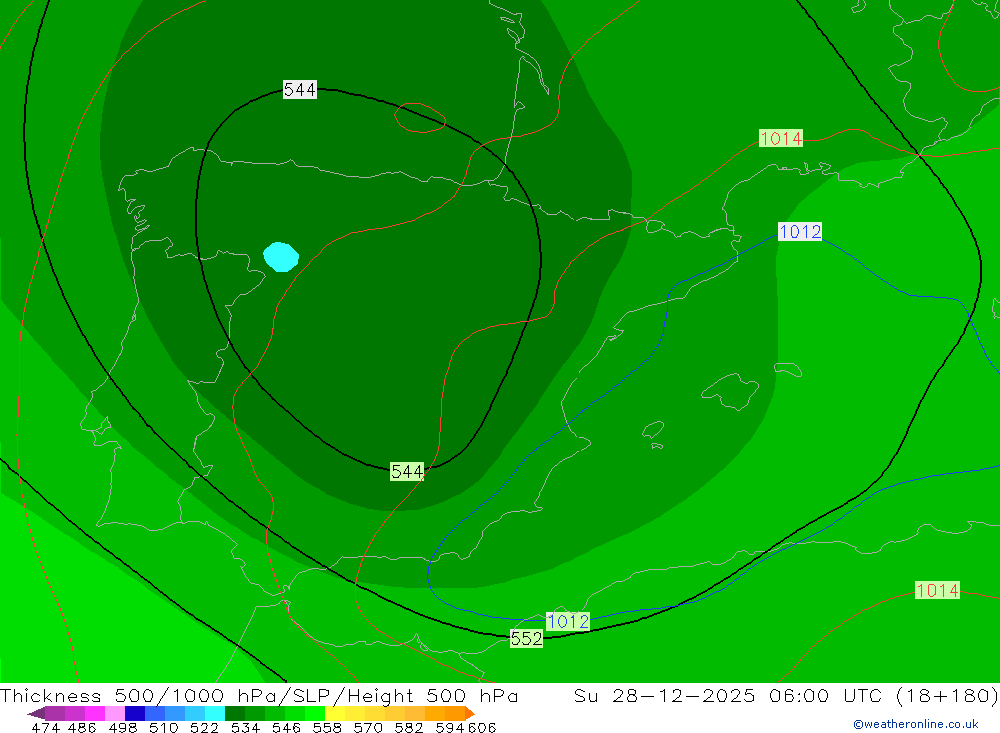Click the '06:00 UTC' time text

[825, 695]
